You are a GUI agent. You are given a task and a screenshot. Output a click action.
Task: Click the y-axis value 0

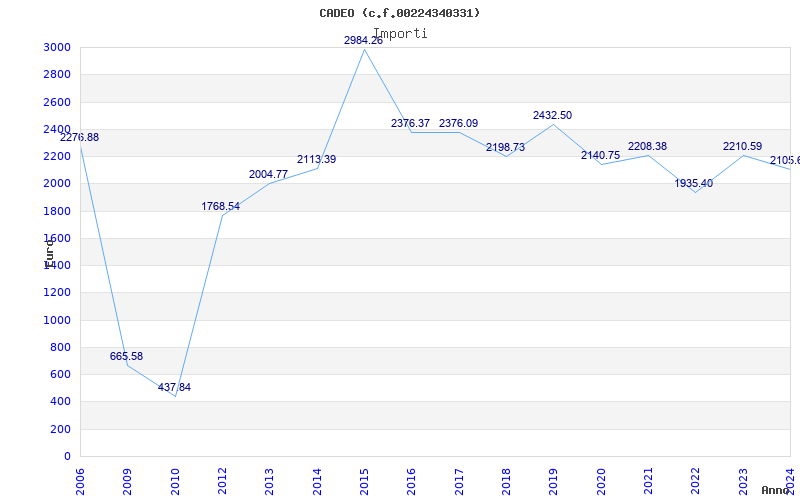tap(67, 457)
